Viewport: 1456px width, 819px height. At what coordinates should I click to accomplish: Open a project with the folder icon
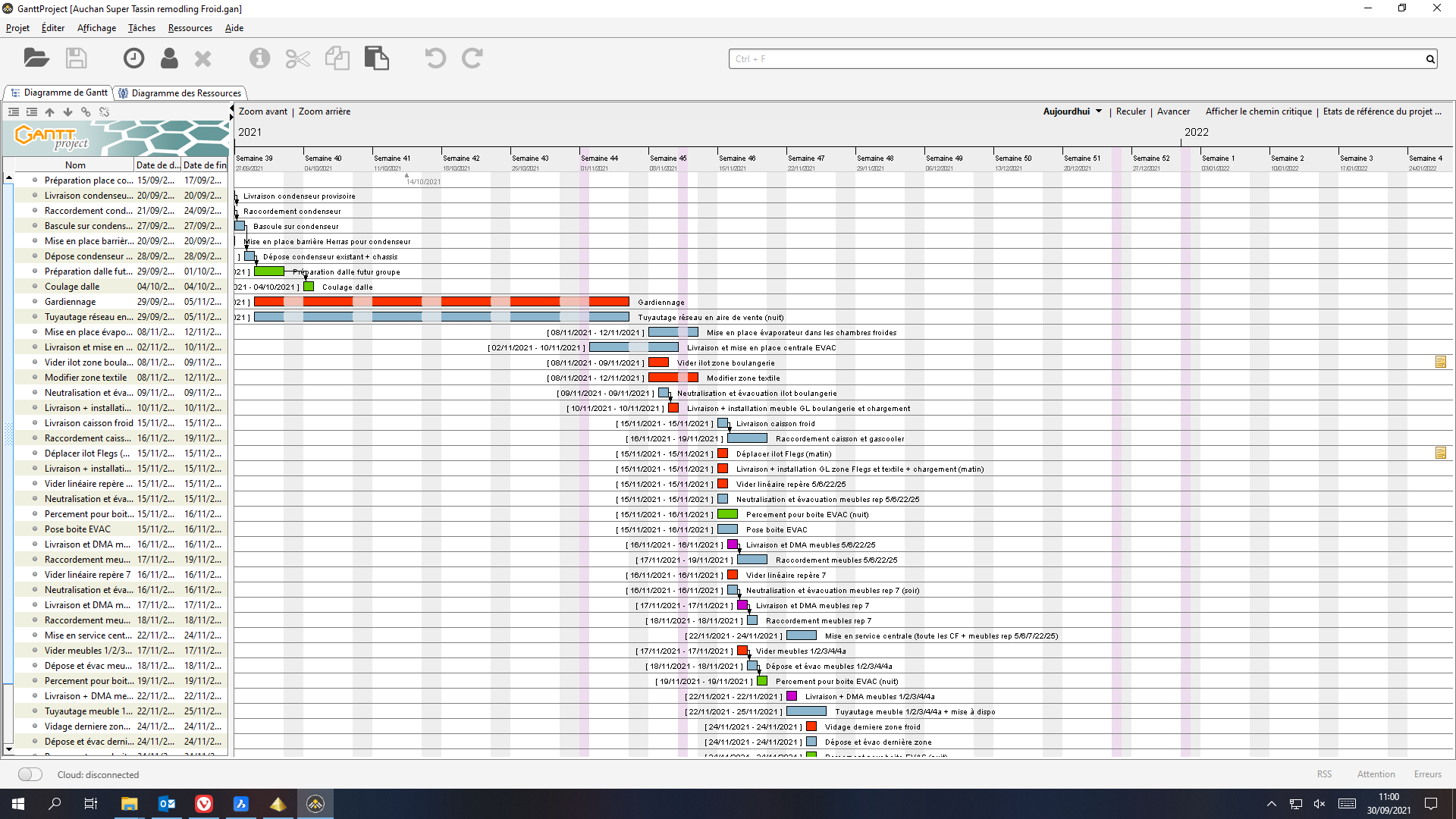[36, 58]
